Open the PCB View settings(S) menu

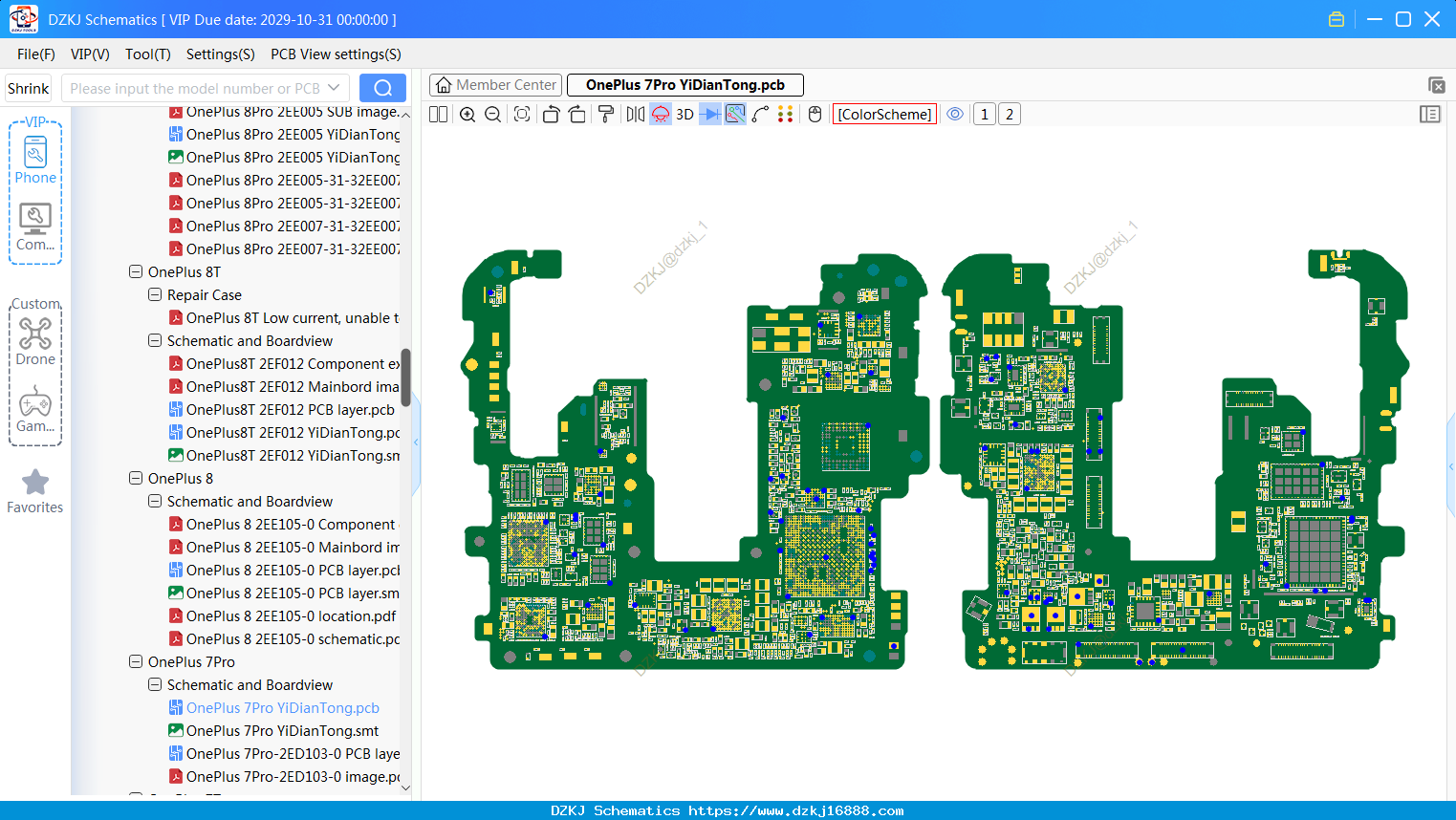[336, 54]
